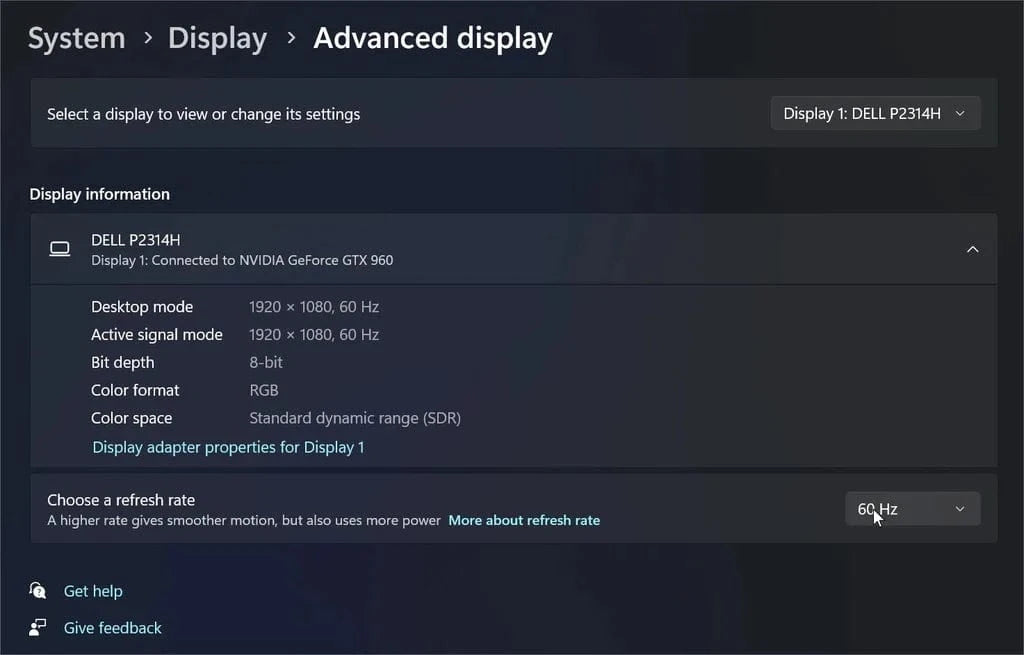This screenshot has height=655, width=1024.
Task: Open the Display 1: DELL P2314H selector
Action: click(x=874, y=113)
